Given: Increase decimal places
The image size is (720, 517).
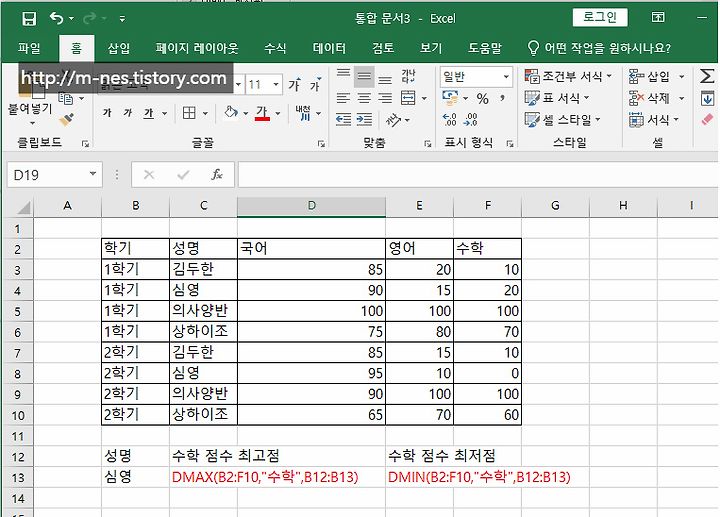Looking at the screenshot, I should pos(450,120).
